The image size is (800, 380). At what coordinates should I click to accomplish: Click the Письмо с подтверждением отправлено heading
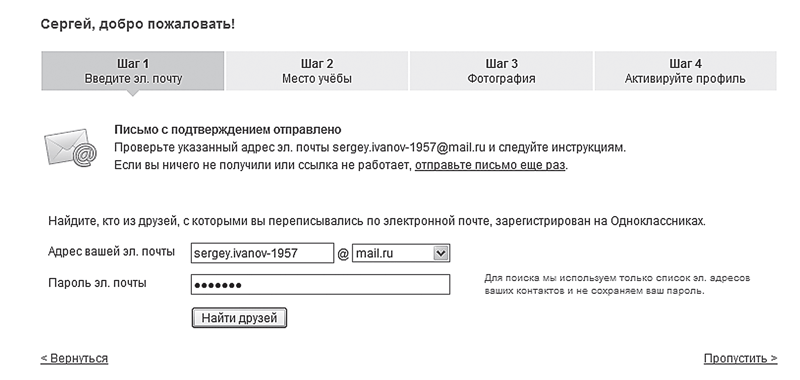click(x=228, y=130)
